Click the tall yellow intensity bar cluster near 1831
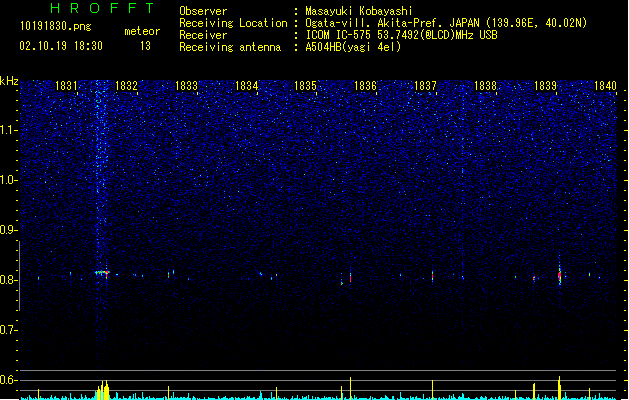This screenshot has width=629, height=400. (103, 389)
